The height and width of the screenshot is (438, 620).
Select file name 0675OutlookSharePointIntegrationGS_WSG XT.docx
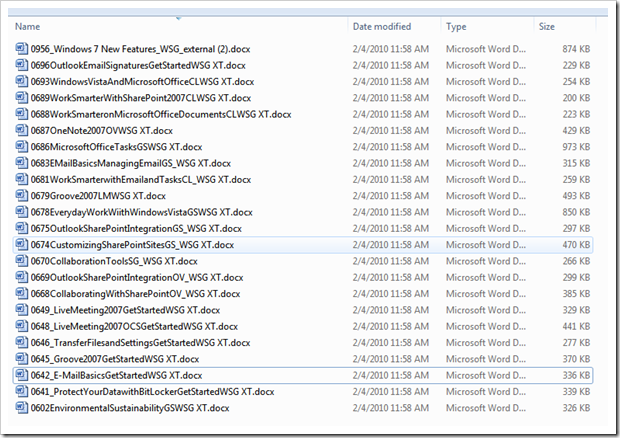point(136,228)
